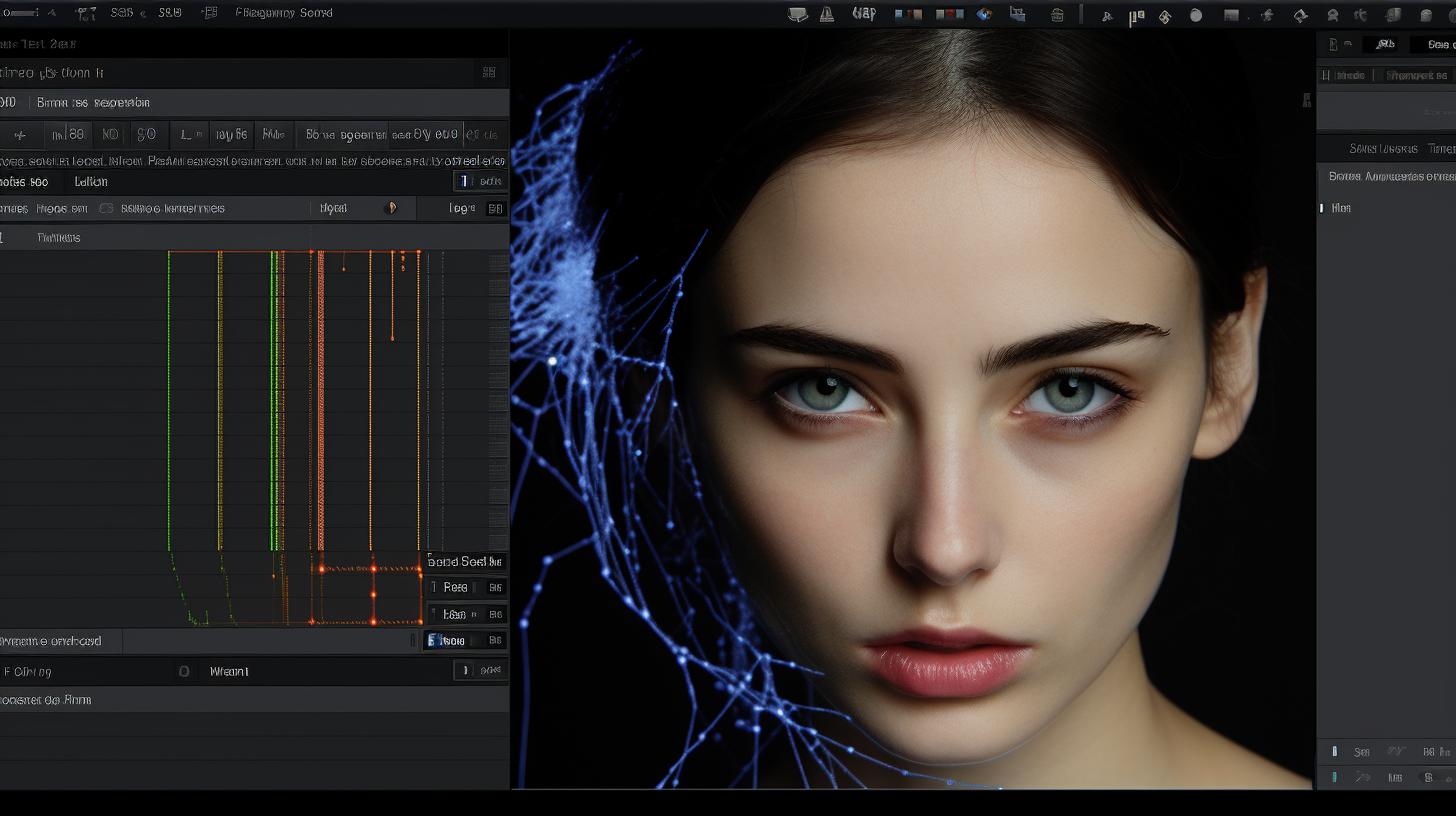The image size is (1456, 816).
Task: Click the plus button in the left panel toolbar
Action: (x=21, y=134)
